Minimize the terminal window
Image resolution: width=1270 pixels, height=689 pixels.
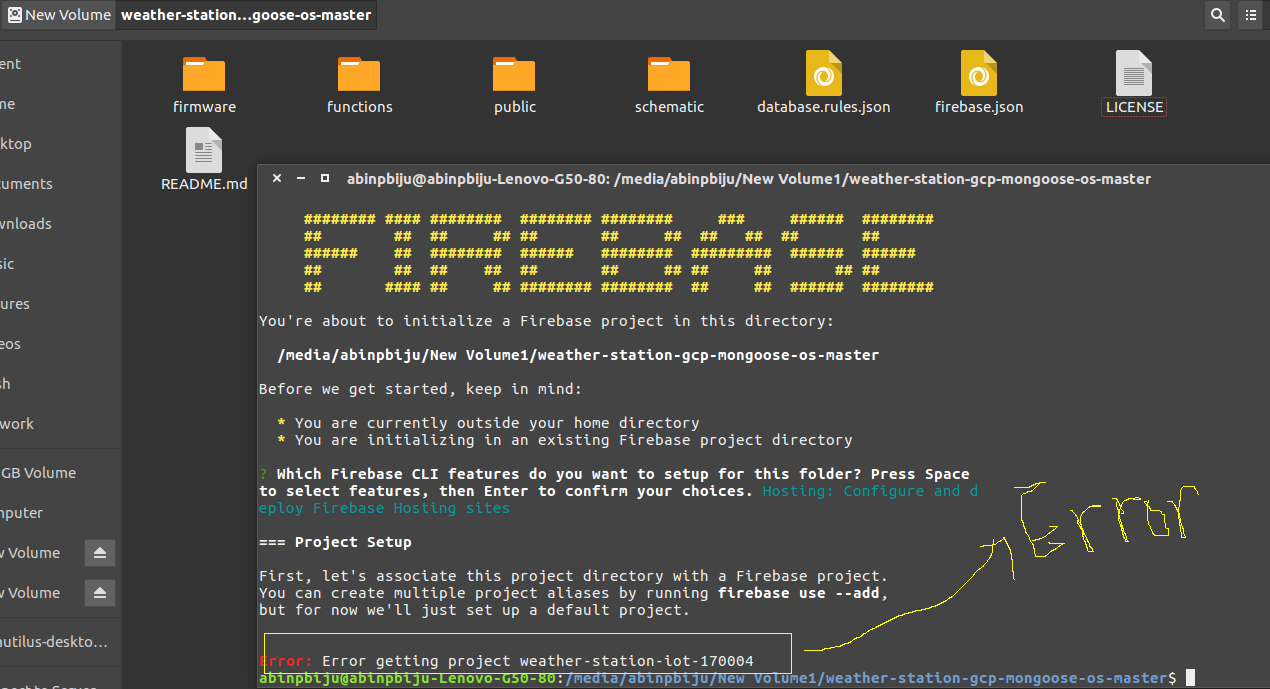[x=301, y=178]
